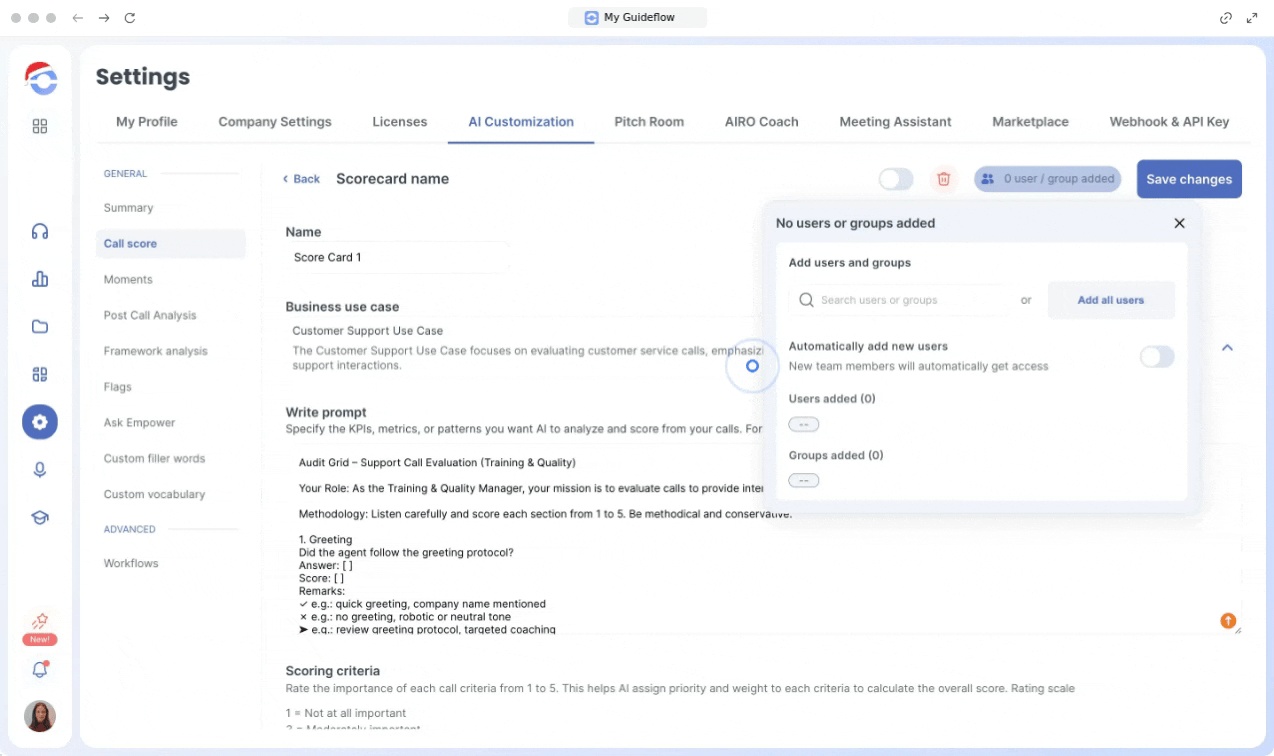Click the microphone icon in sidebar
This screenshot has width=1274, height=756.
click(40, 469)
